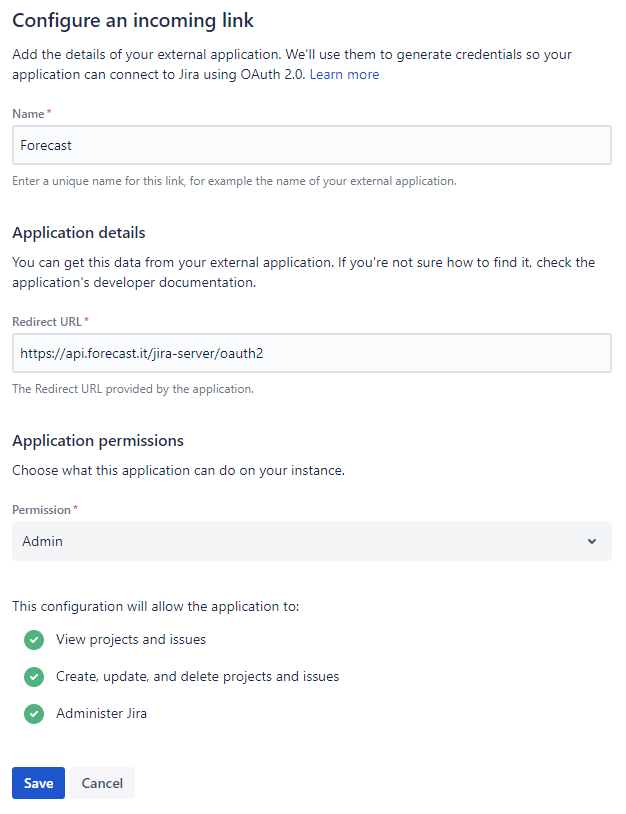Click the Save button

38,783
